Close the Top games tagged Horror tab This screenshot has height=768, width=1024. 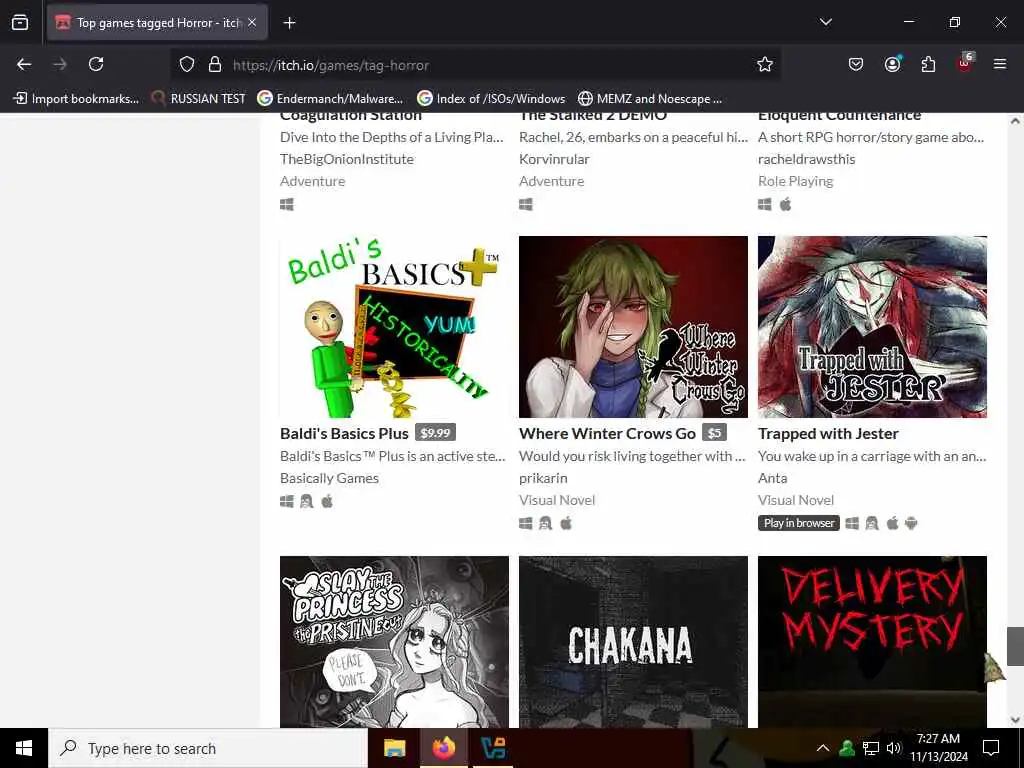tap(252, 22)
